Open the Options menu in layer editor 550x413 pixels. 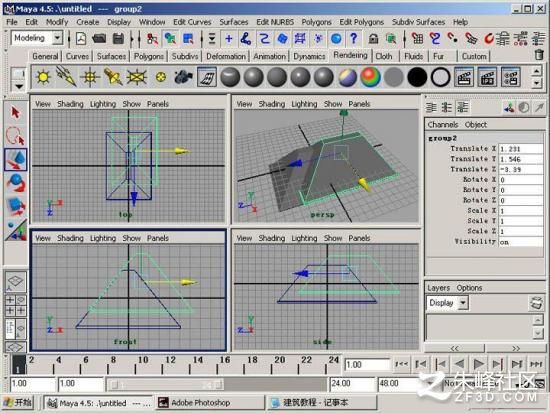(x=469, y=288)
